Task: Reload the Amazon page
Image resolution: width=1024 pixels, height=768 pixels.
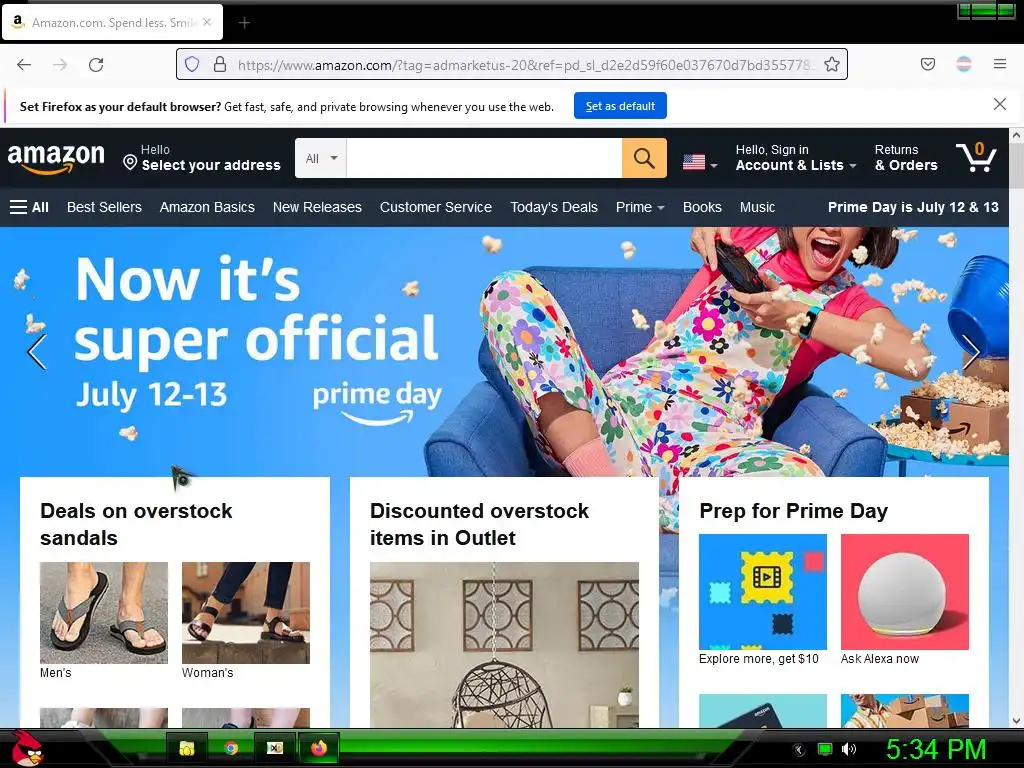Action: (96, 64)
